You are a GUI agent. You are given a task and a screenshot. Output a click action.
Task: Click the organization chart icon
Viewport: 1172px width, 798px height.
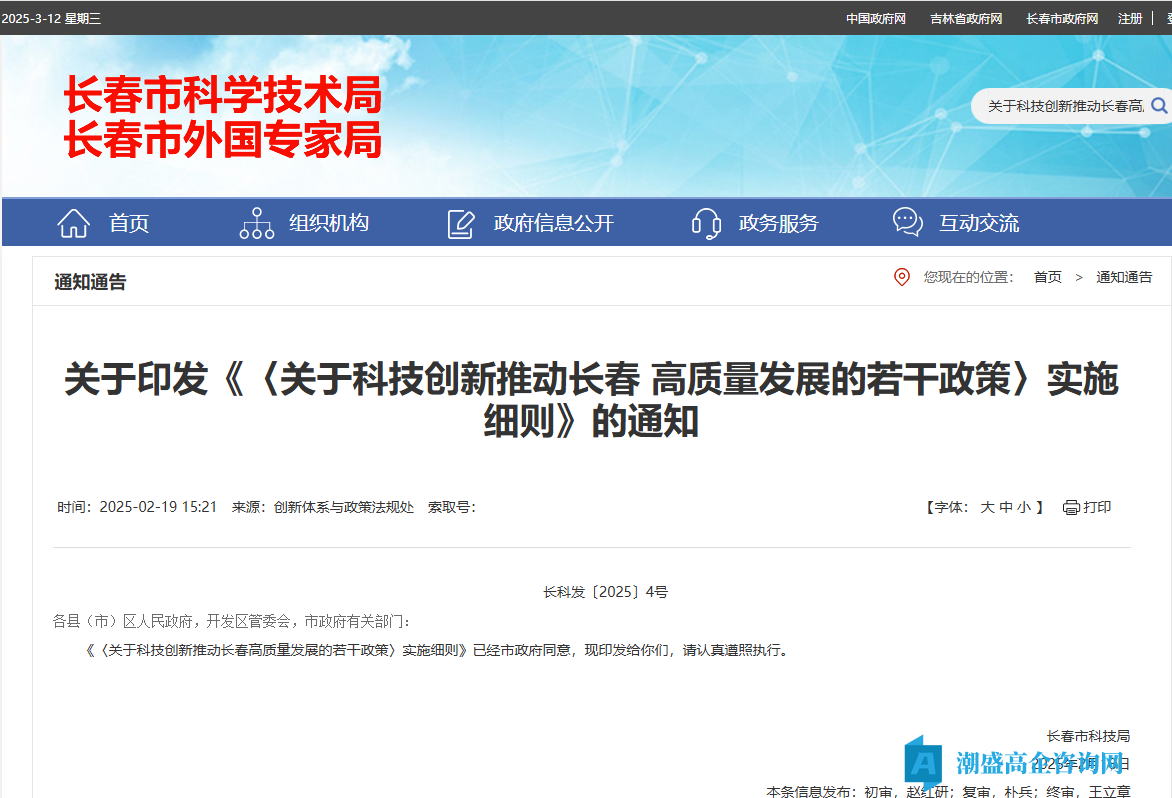pyautogui.click(x=257, y=223)
